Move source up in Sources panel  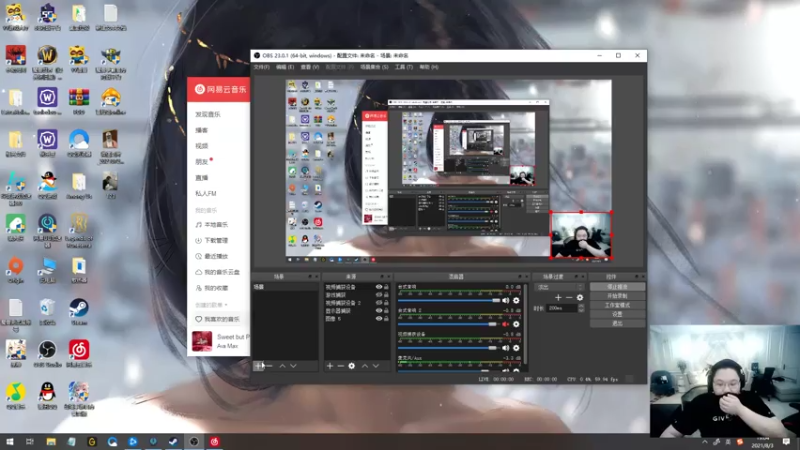pyautogui.click(x=365, y=366)
